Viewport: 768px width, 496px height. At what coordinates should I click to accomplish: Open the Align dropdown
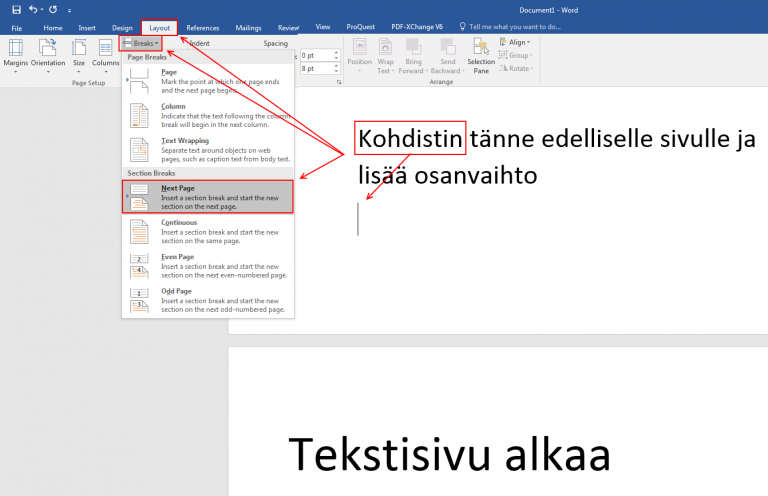(515, 43)
